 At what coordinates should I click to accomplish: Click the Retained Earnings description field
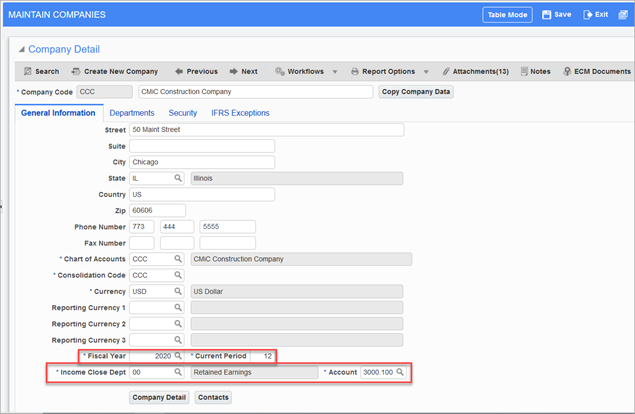tap(254, 372)
